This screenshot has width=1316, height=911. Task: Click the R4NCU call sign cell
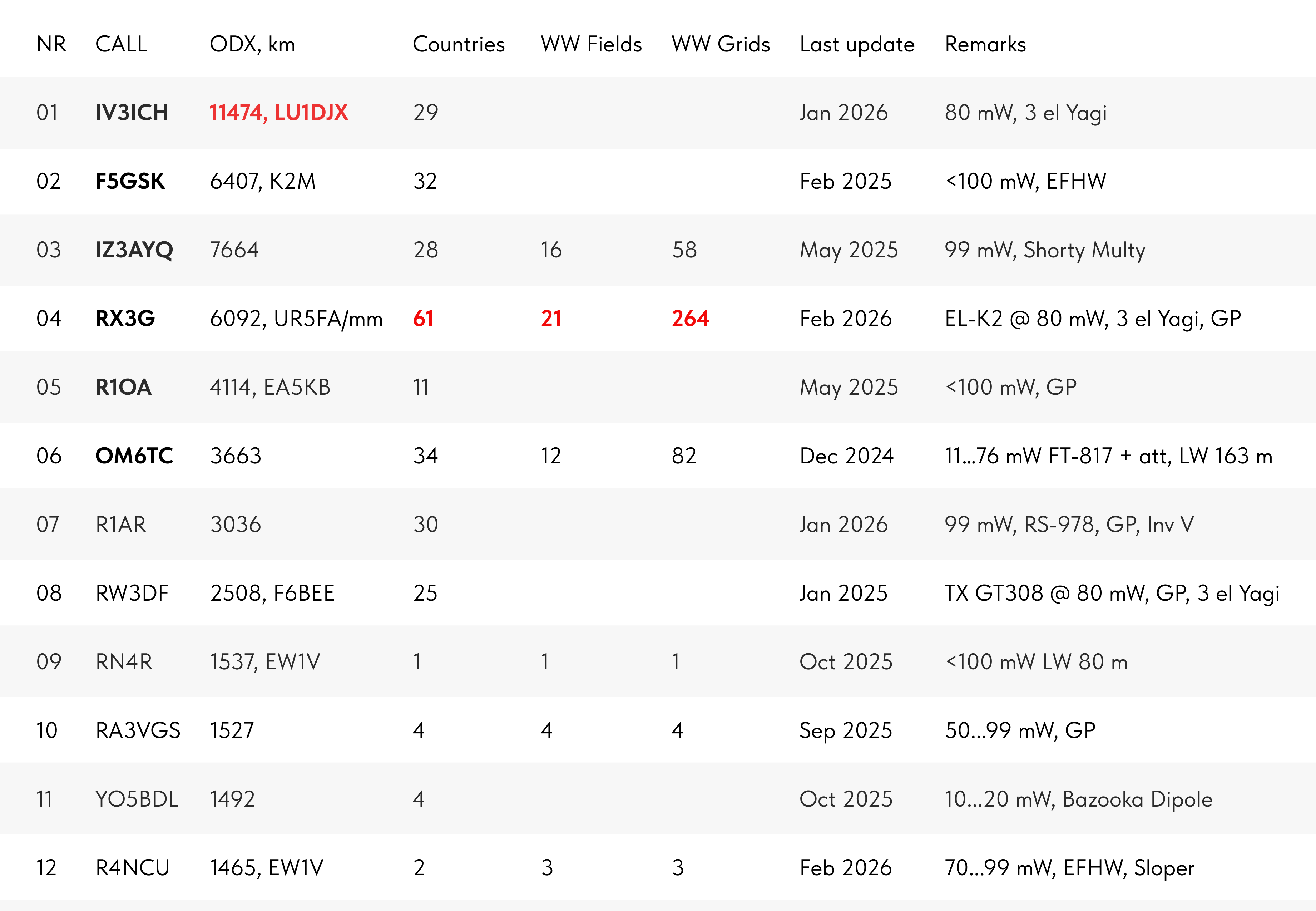pos(132,868)
